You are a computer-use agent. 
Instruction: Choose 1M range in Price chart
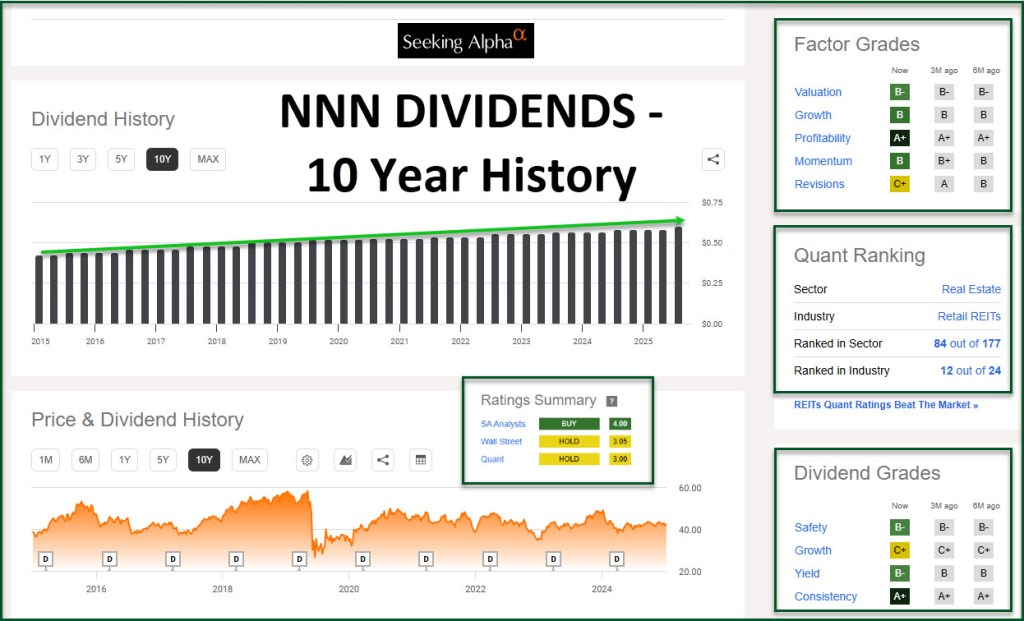(x=45, y=460)
